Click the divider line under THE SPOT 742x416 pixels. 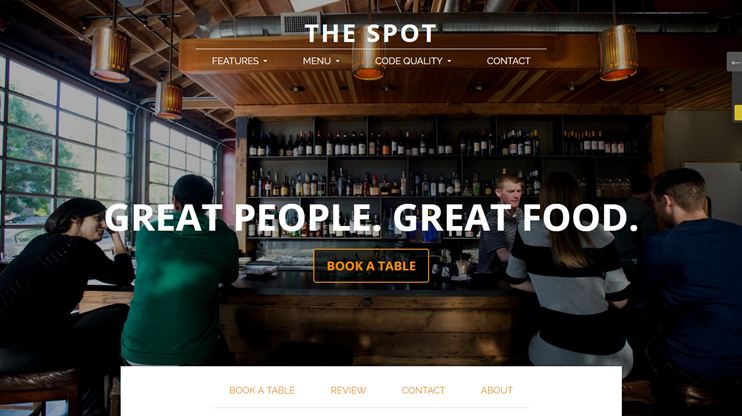pyautogui.click(x=371, y=49)
